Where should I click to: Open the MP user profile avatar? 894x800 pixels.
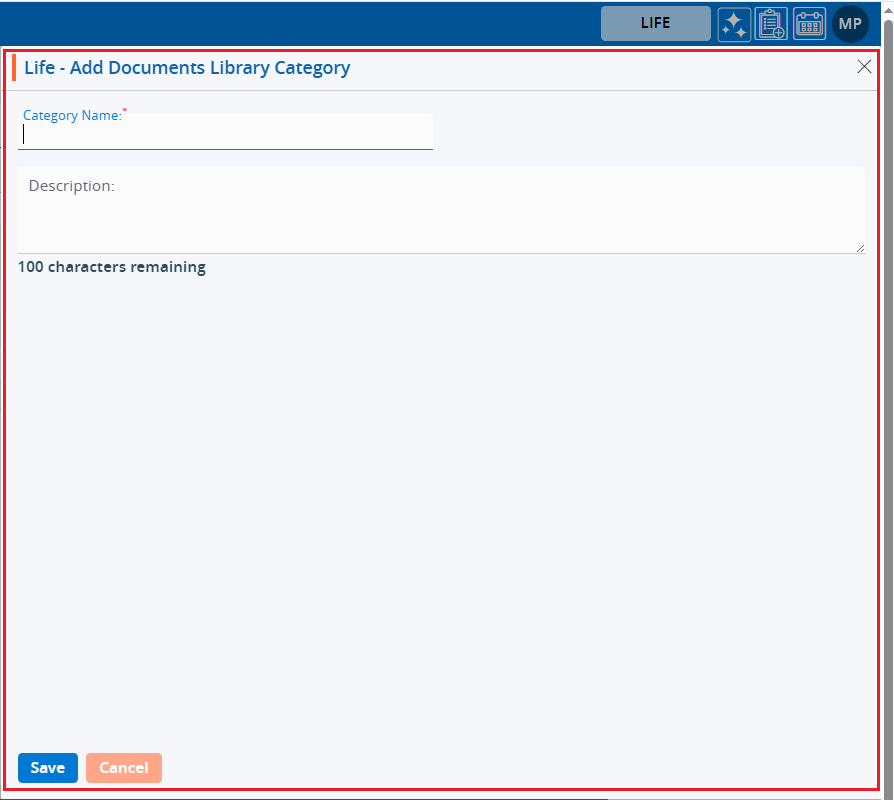850,24
